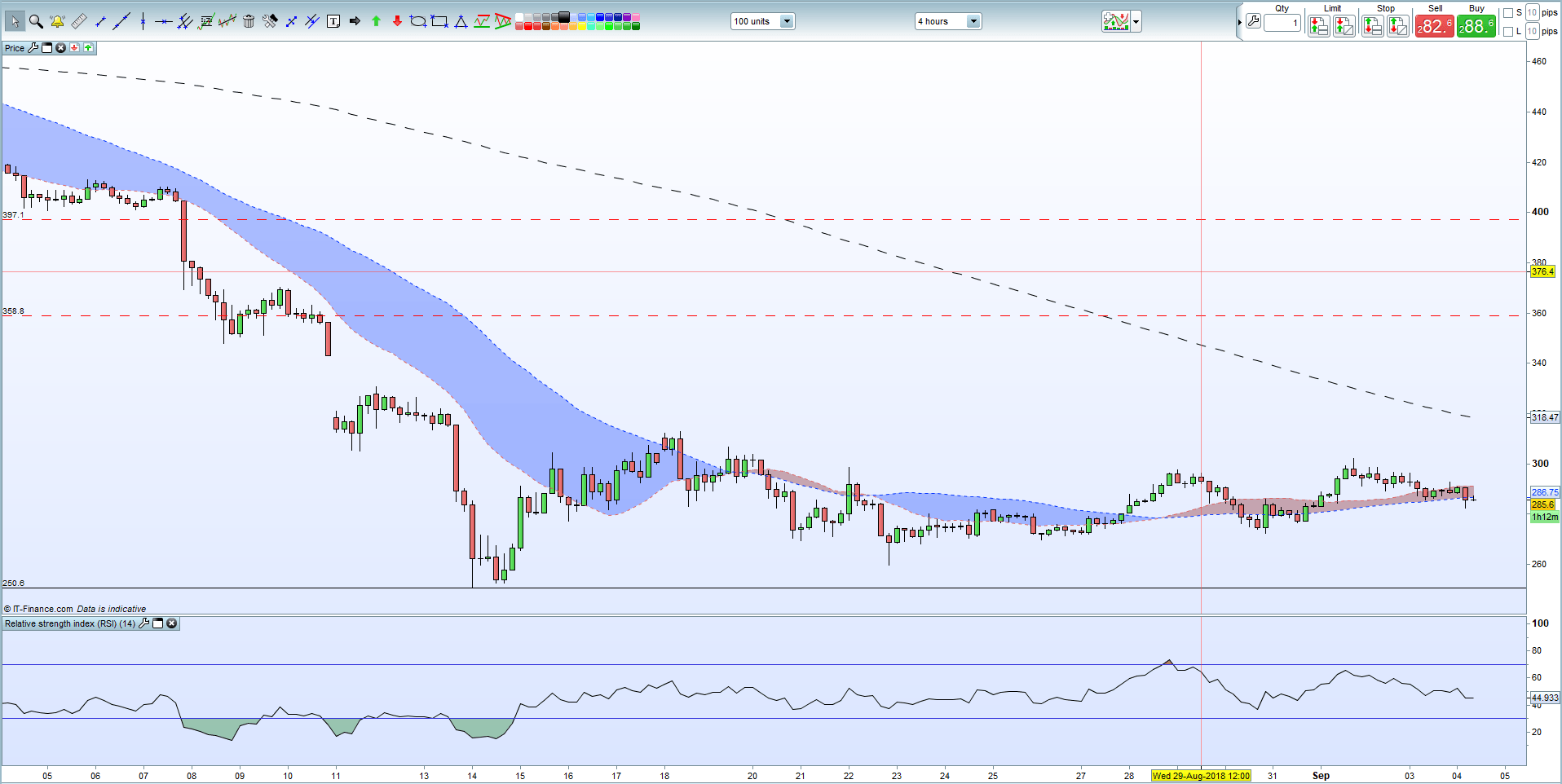
Task: Click the red Sell 282.6 button
Action: pyautogui.click(x=1434, y=26)
